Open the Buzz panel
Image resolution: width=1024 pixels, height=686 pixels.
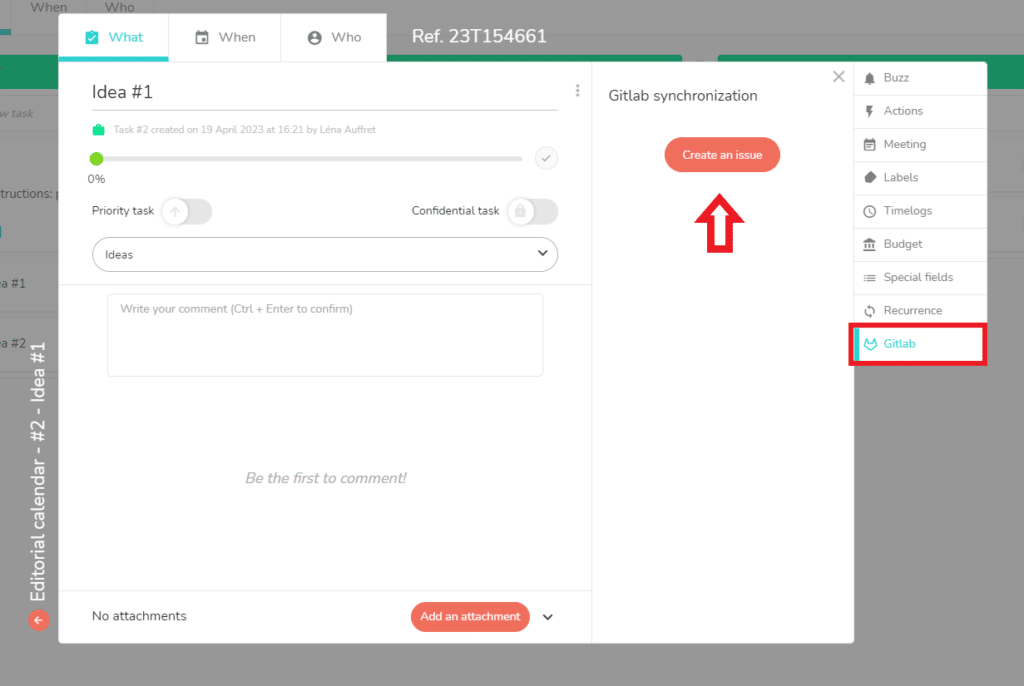(899, 77)
